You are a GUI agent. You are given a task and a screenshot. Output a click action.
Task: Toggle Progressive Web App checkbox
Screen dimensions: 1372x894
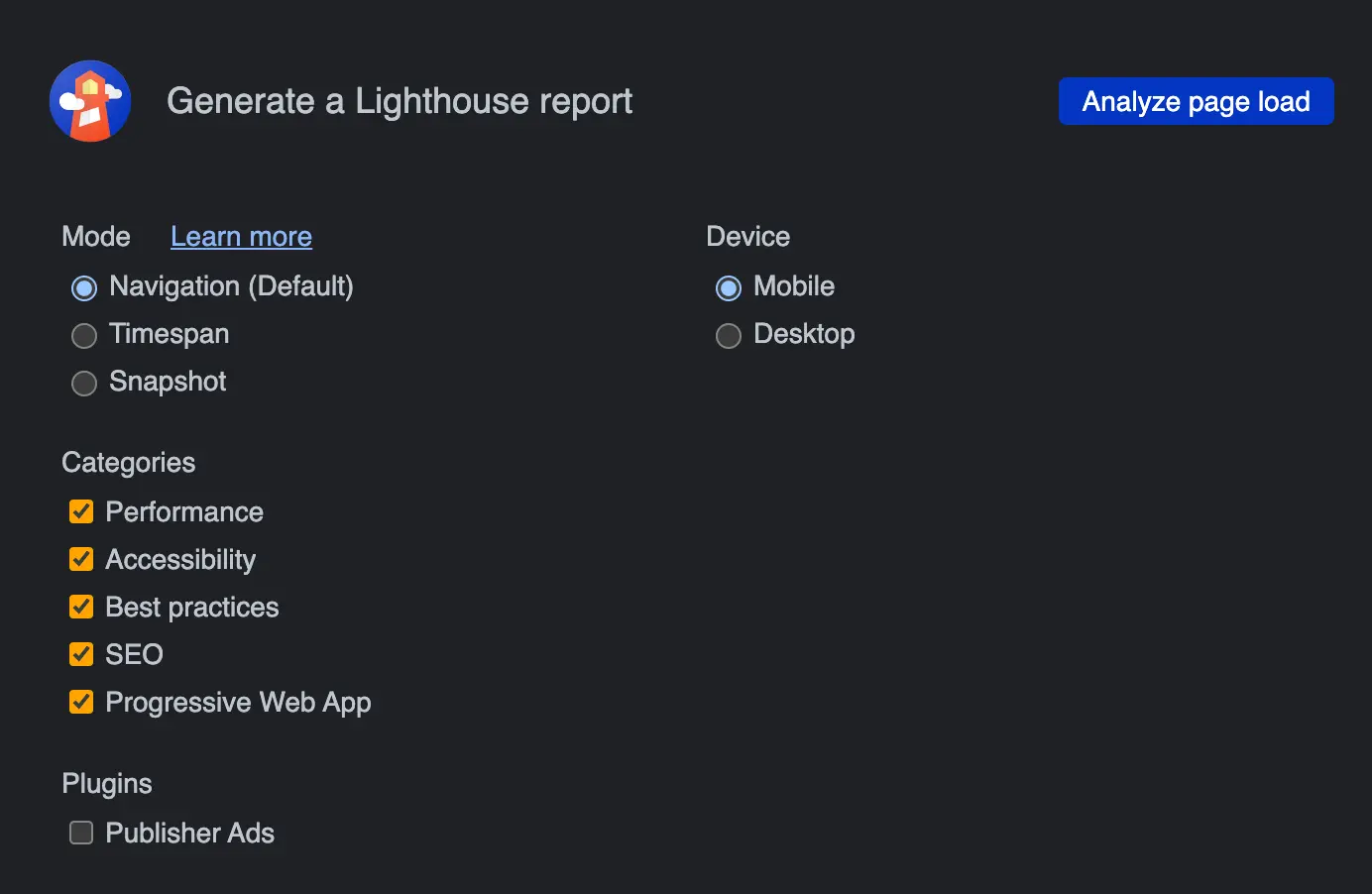click(x=81, y=702)
